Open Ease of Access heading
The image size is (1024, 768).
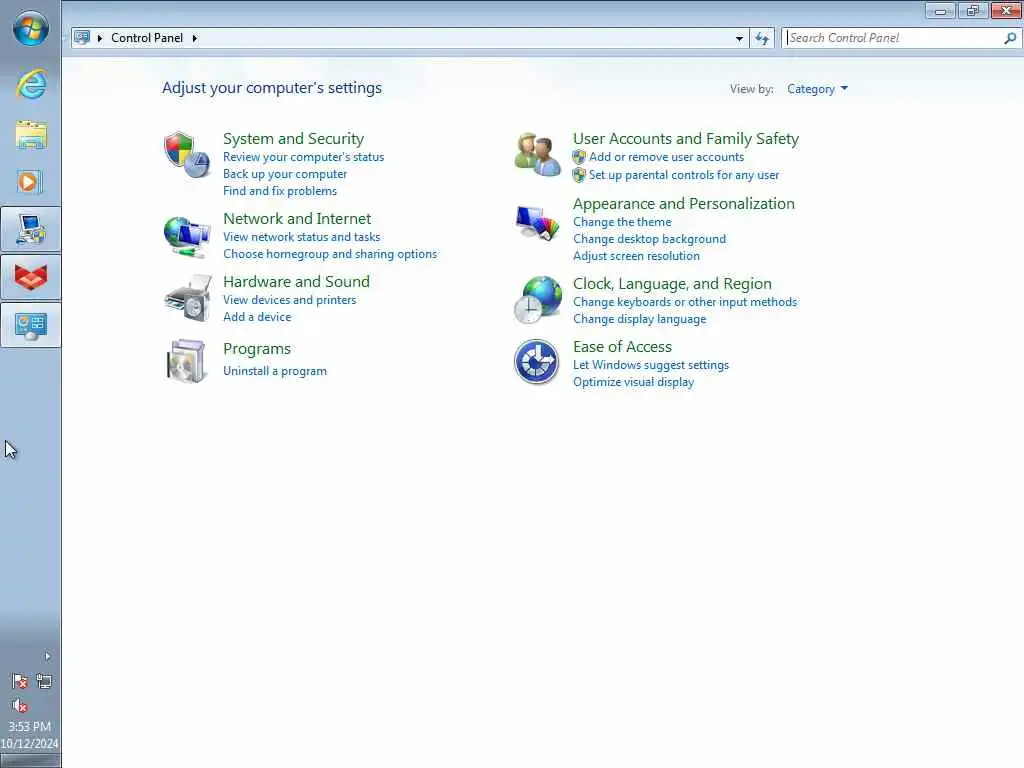point(622,347)
